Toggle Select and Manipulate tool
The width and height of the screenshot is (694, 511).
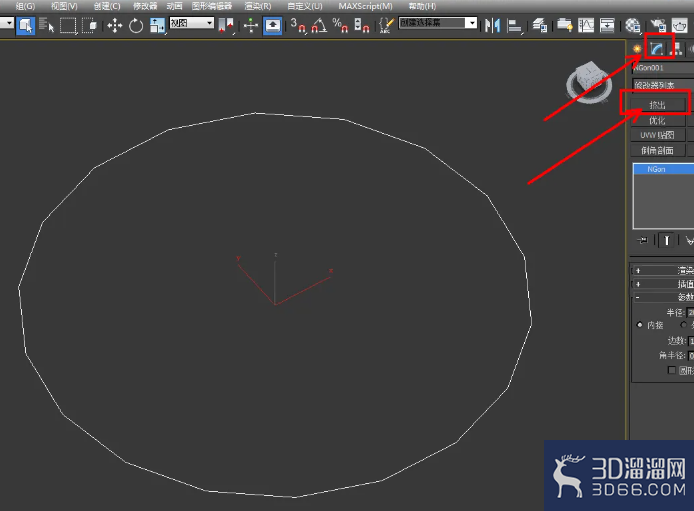point(251,25)
